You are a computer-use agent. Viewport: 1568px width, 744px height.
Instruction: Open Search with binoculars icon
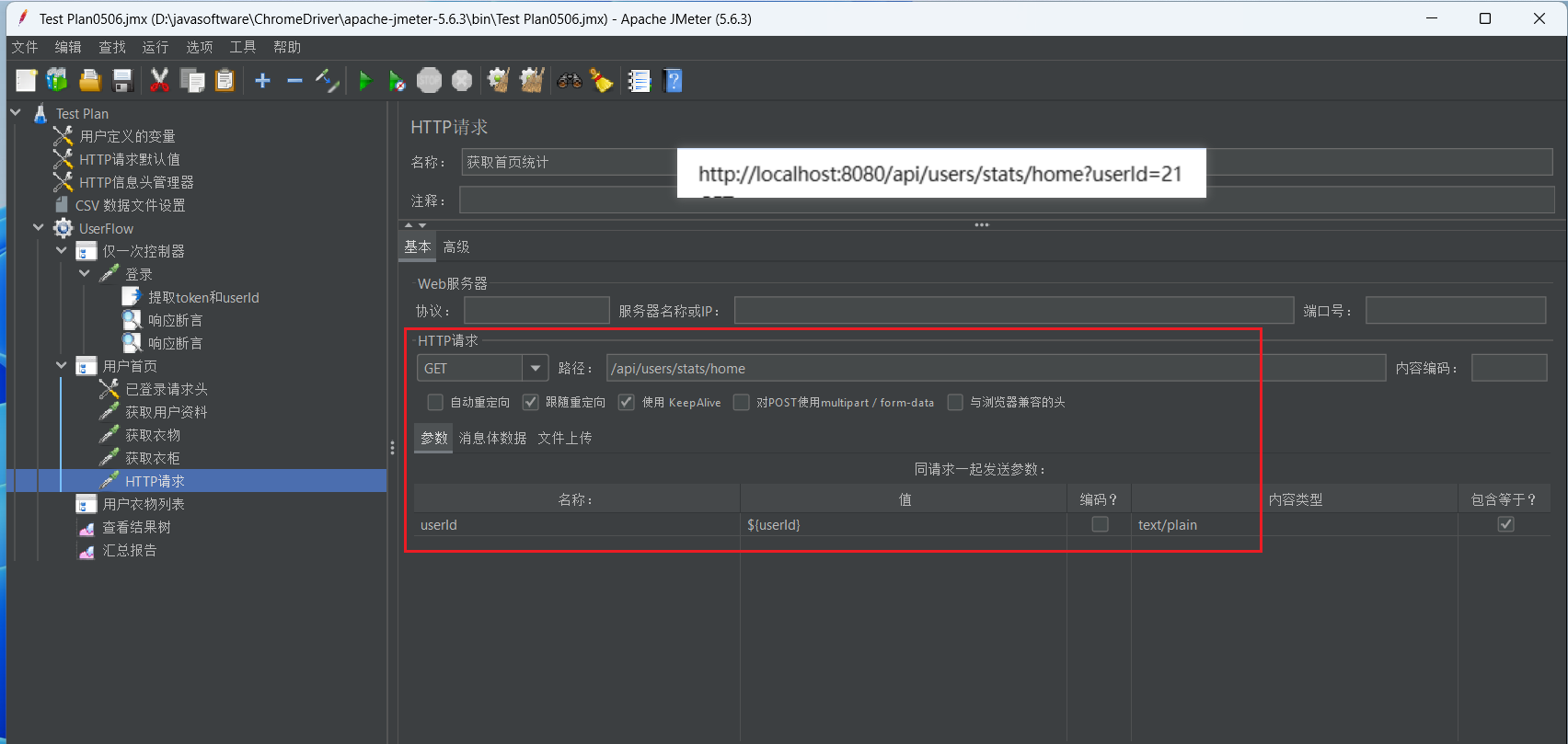(570, 81)
